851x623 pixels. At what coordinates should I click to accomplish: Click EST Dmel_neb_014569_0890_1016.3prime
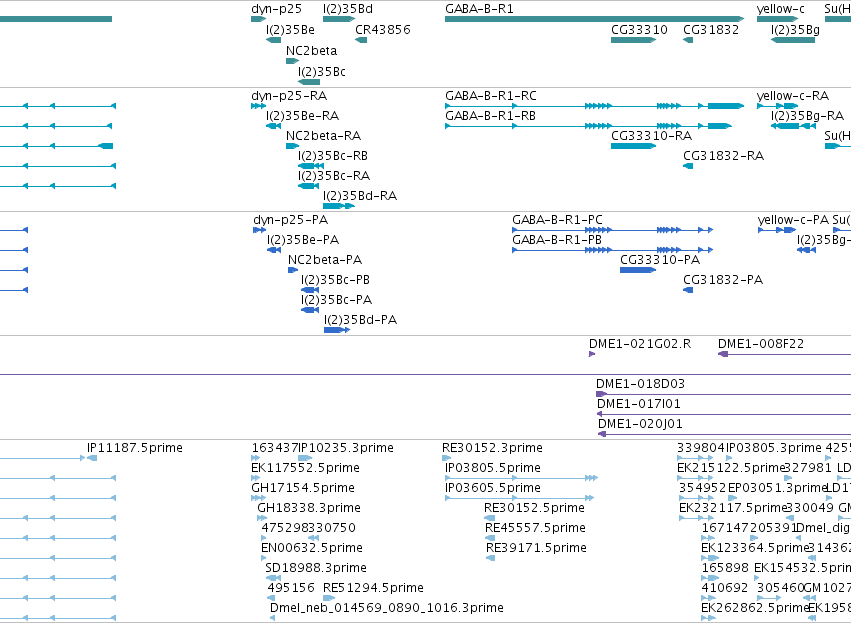[387, 608]
